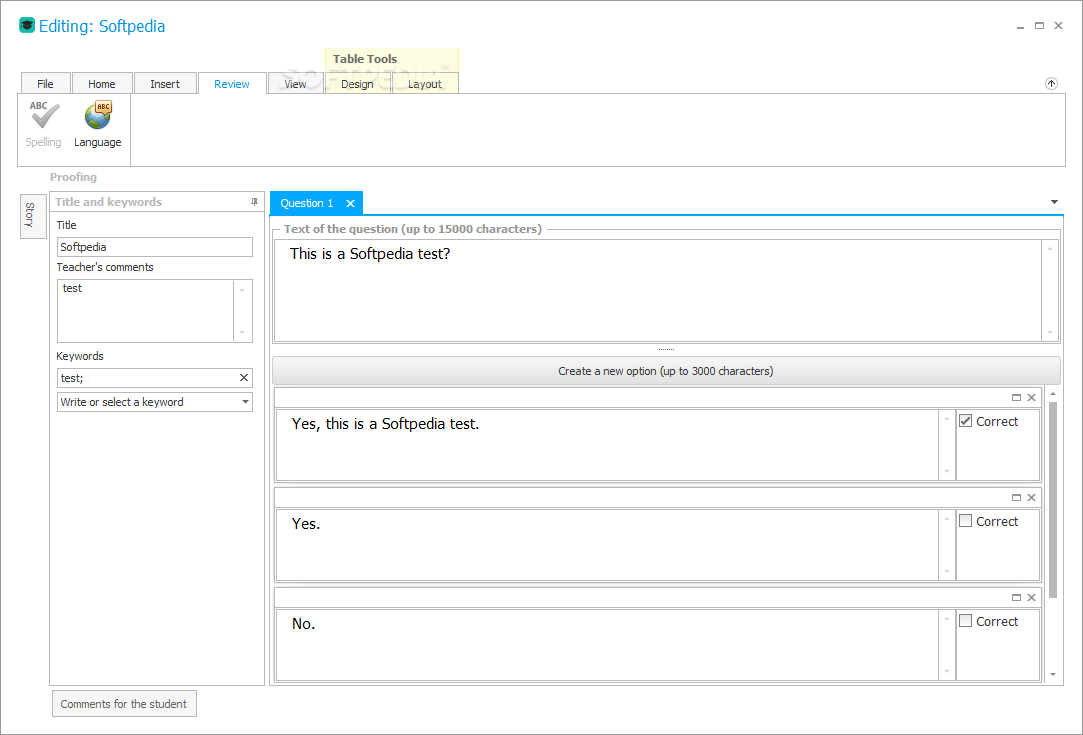Viewport: 1083px width, 735px height.
Task: Mark the 'Yes.' option as Correct
Action: click(966, 521)
